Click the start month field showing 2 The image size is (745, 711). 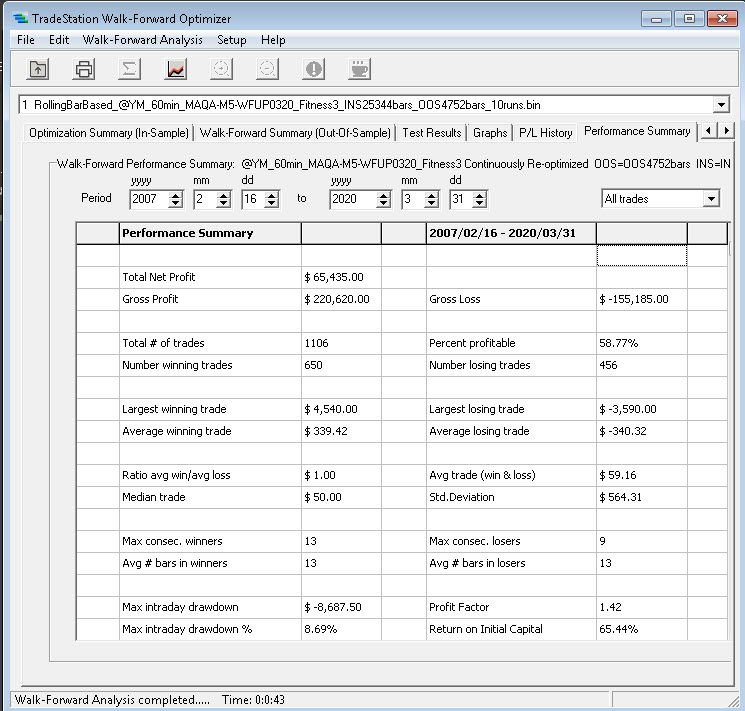coord(205,199)
